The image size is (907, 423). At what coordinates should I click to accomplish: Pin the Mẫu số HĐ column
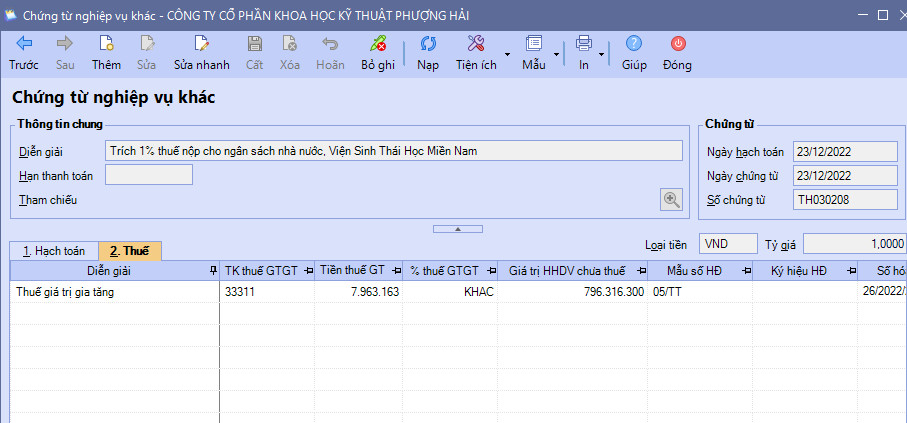(746, 271)
